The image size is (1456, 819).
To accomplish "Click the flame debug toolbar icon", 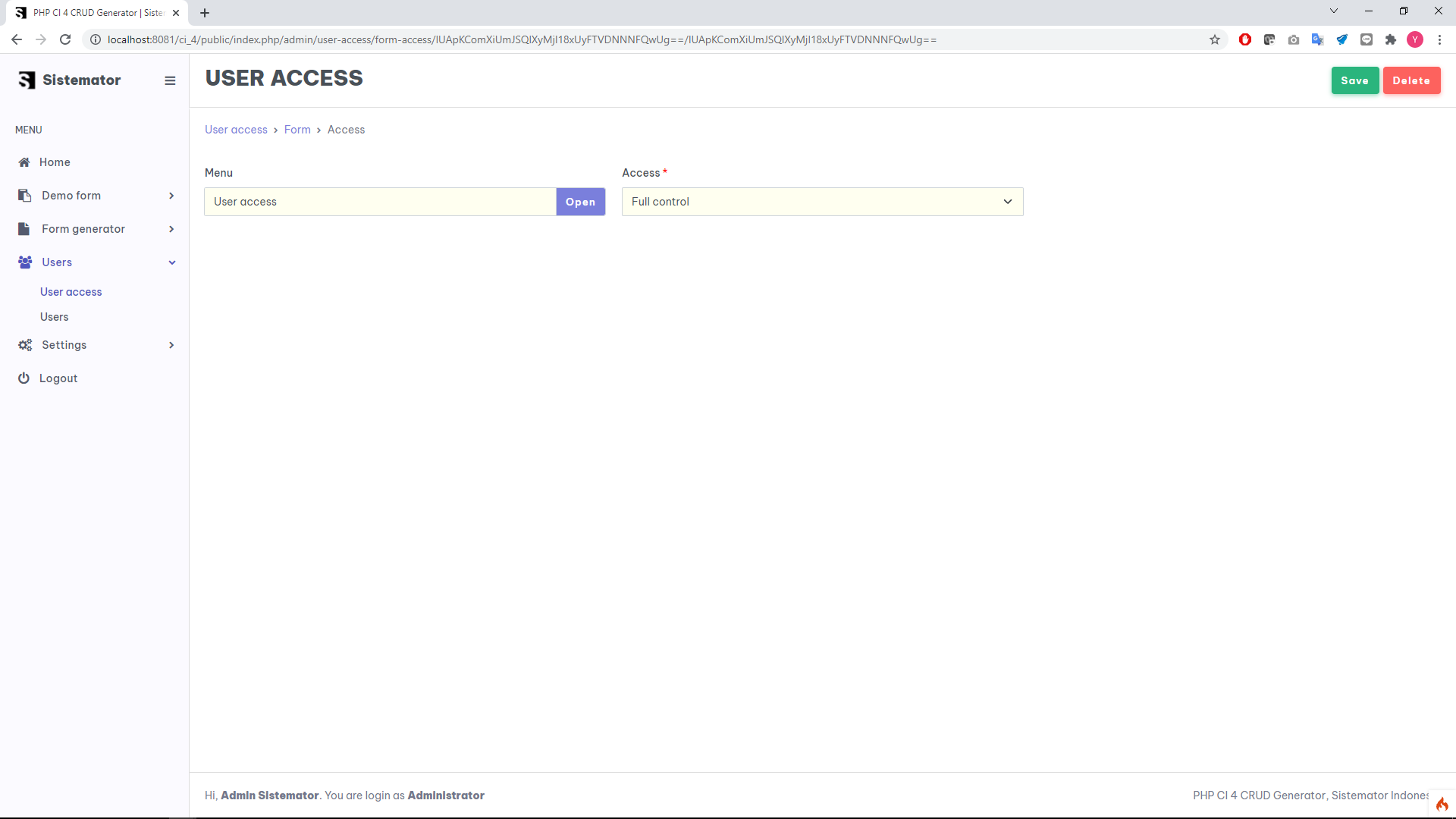I will [1442, 804].
